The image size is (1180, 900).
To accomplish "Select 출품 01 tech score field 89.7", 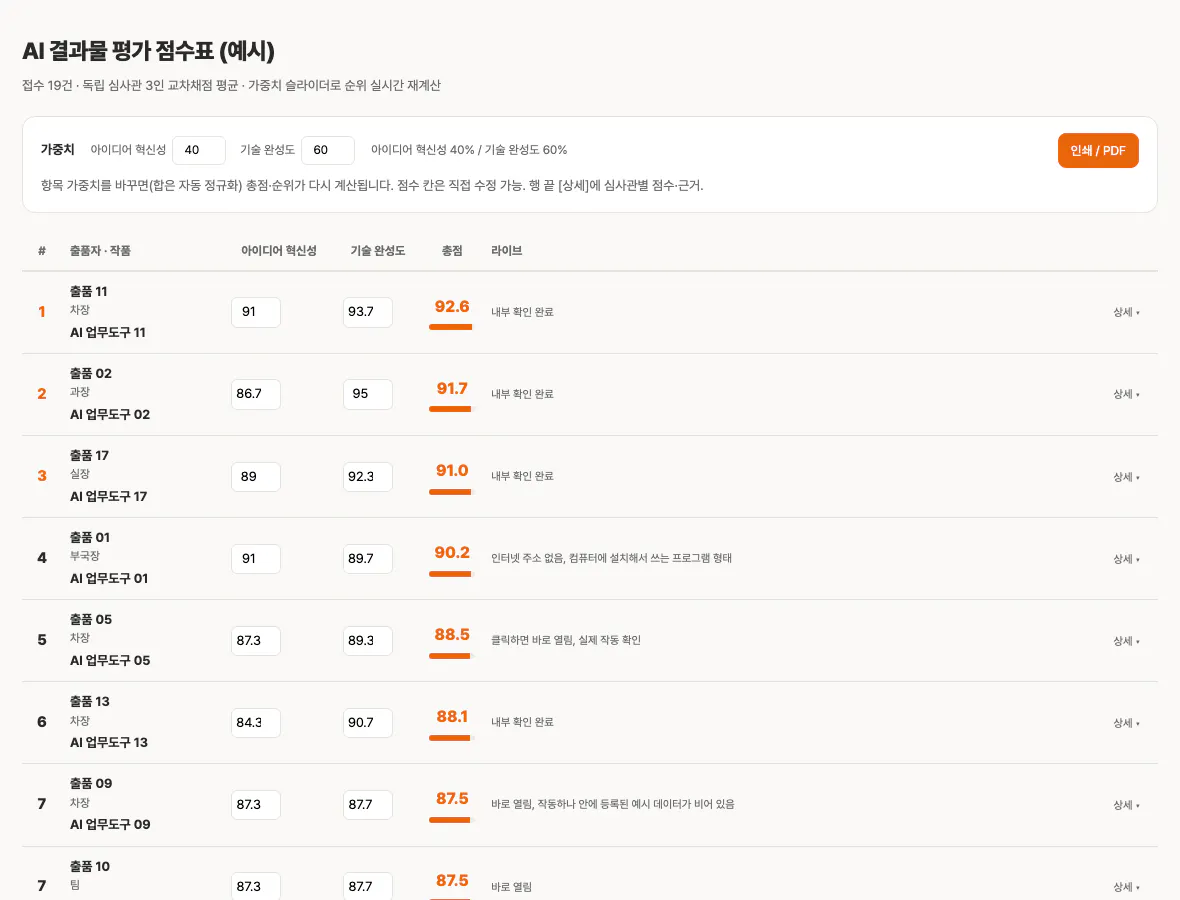I will pyautogui.click(x=368, y=559).
